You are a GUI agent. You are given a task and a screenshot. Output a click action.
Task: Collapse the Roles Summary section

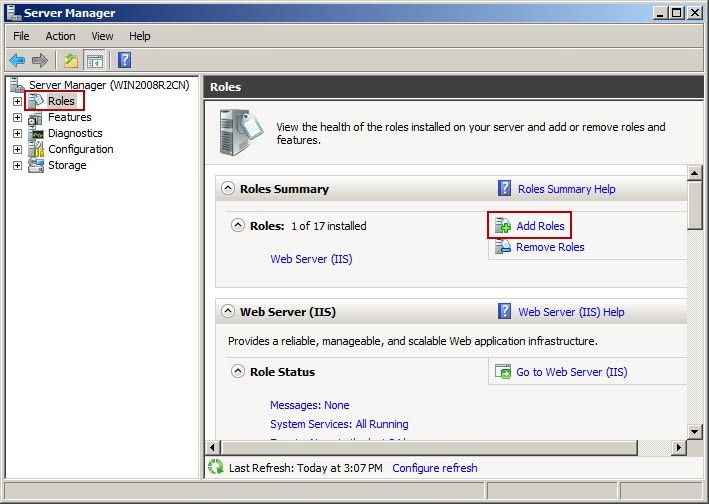tap(228, 188)
